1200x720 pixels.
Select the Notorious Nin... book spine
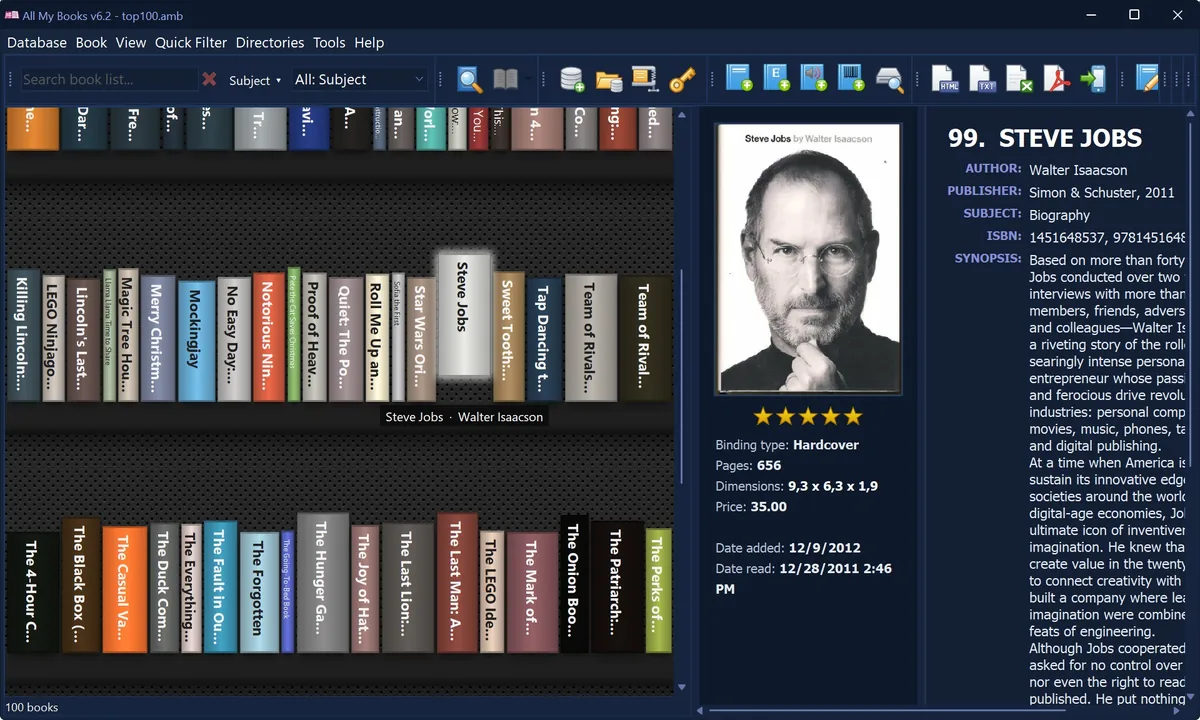coord(269,337)
